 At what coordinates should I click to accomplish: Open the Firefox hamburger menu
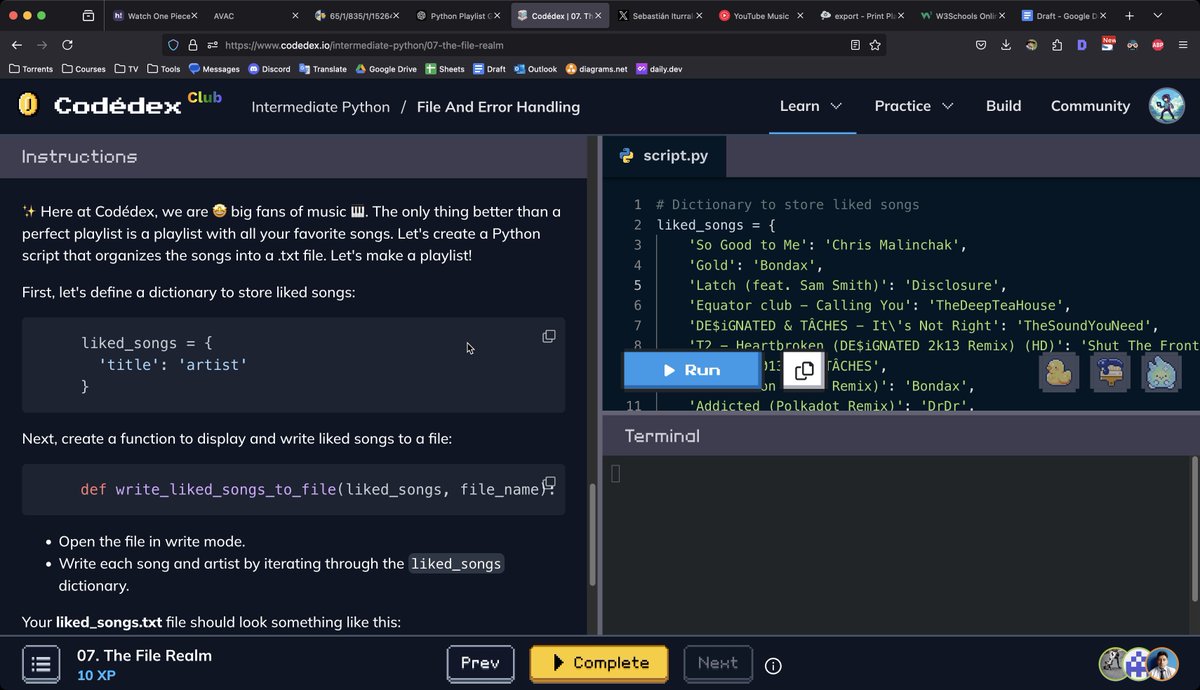(x=1183, y=45)
